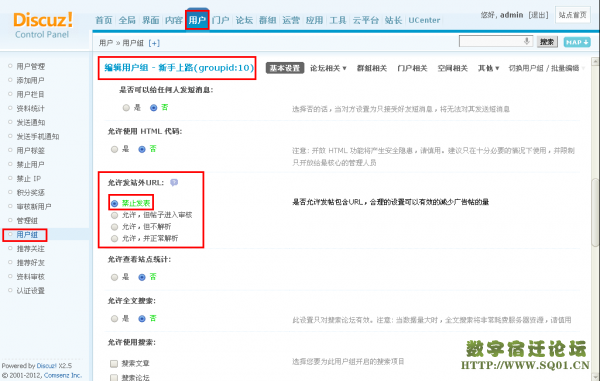Open the 门户 top menu

(x=221, y=20)
